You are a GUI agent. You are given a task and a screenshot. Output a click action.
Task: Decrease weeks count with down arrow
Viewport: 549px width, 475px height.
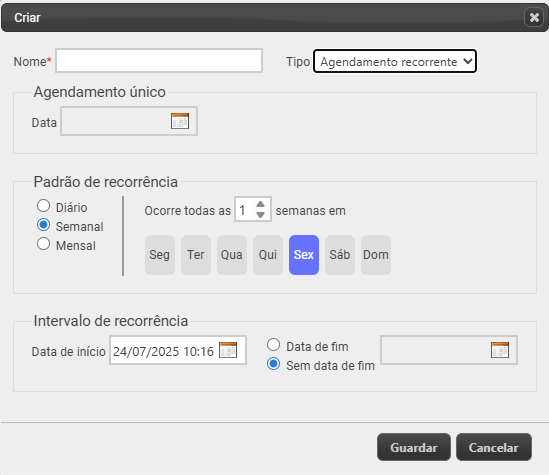260,215
